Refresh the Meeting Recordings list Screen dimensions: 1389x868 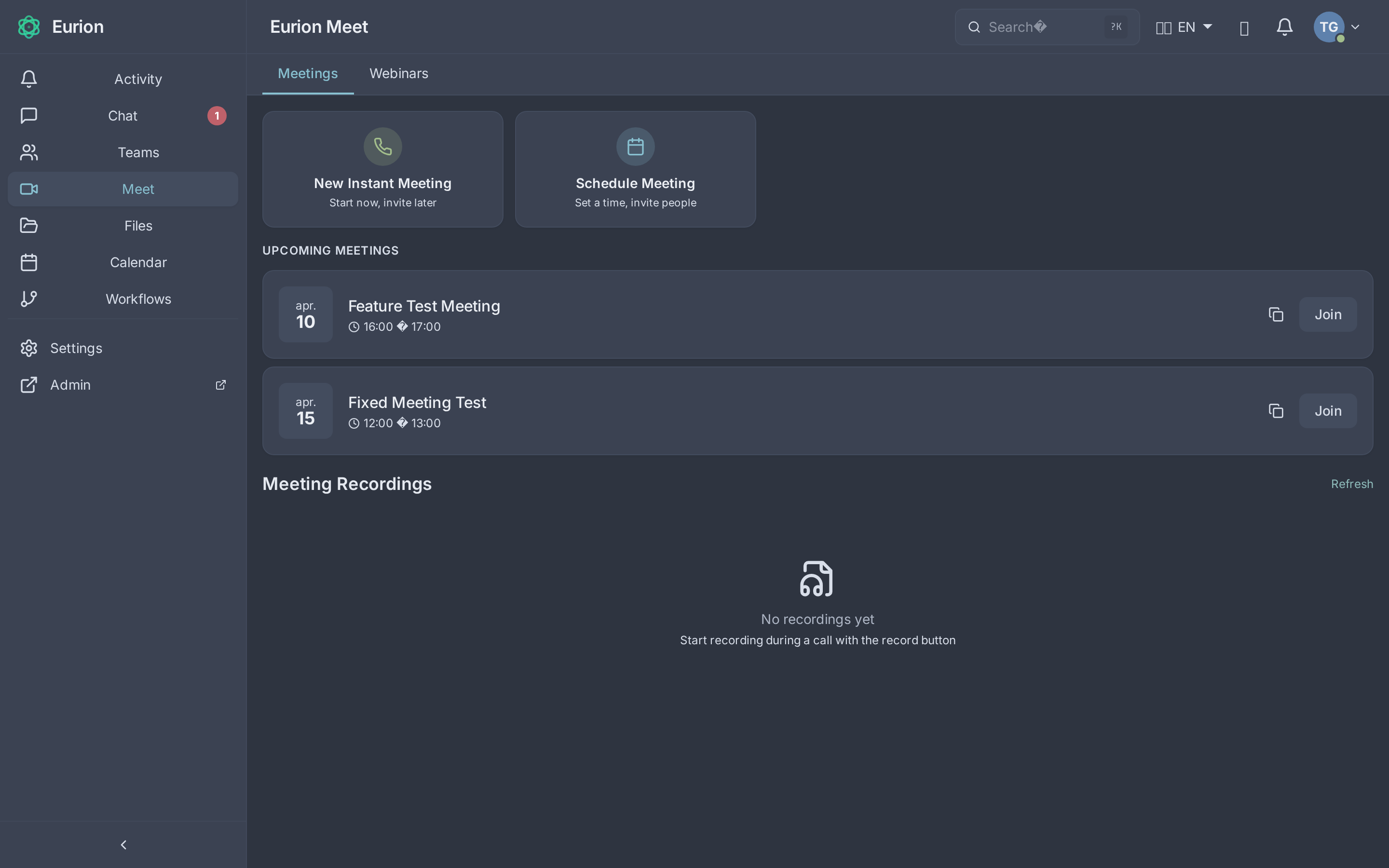[x=1352, y=483]
